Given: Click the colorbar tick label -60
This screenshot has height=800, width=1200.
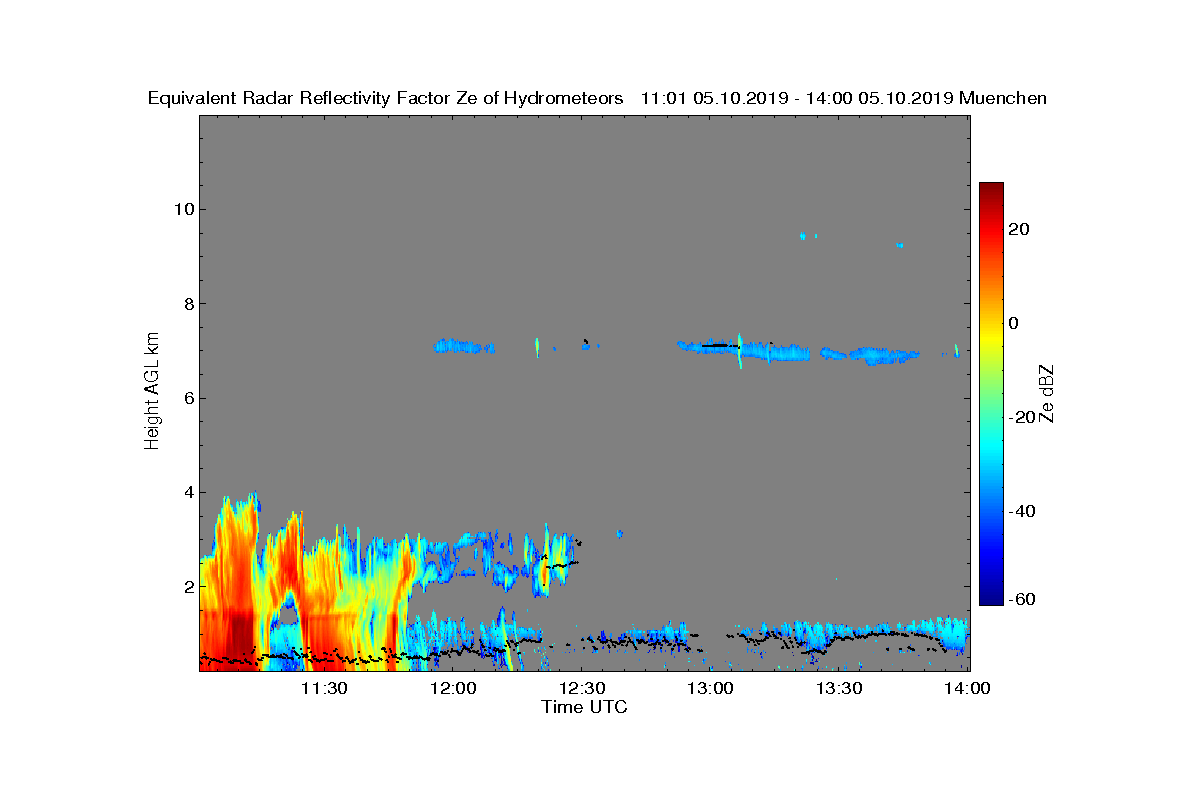Looking at the screenshot, I should 1023,599.
